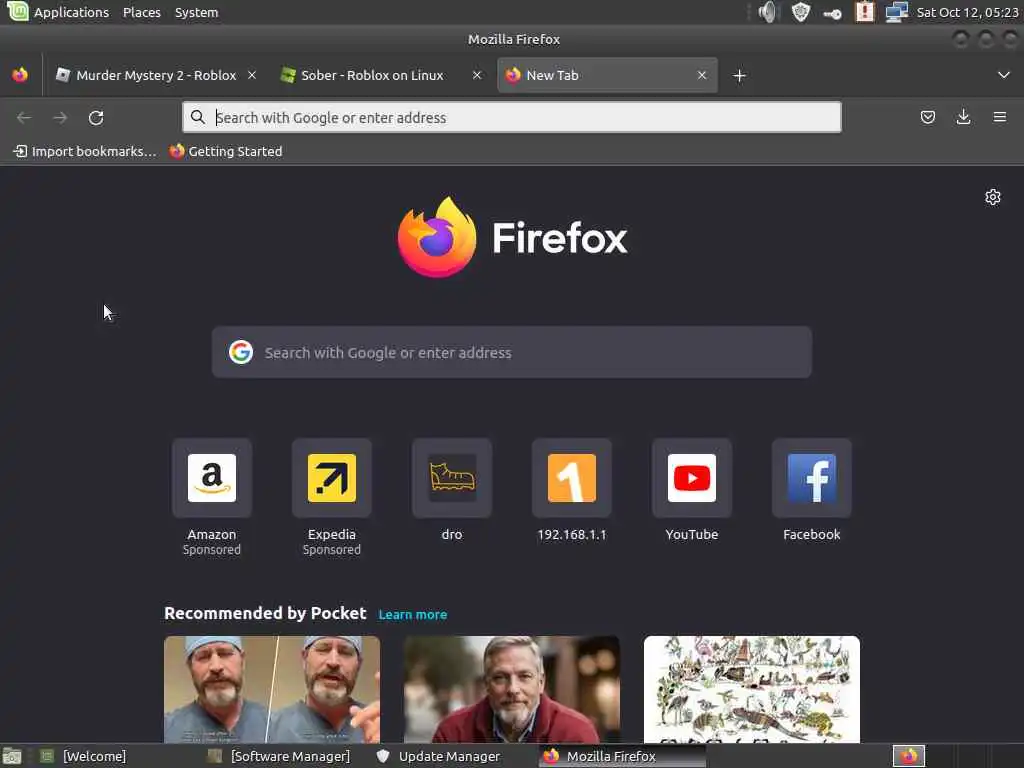Click Import bookmarks in bookmarks toolbar

pos(85,152)
